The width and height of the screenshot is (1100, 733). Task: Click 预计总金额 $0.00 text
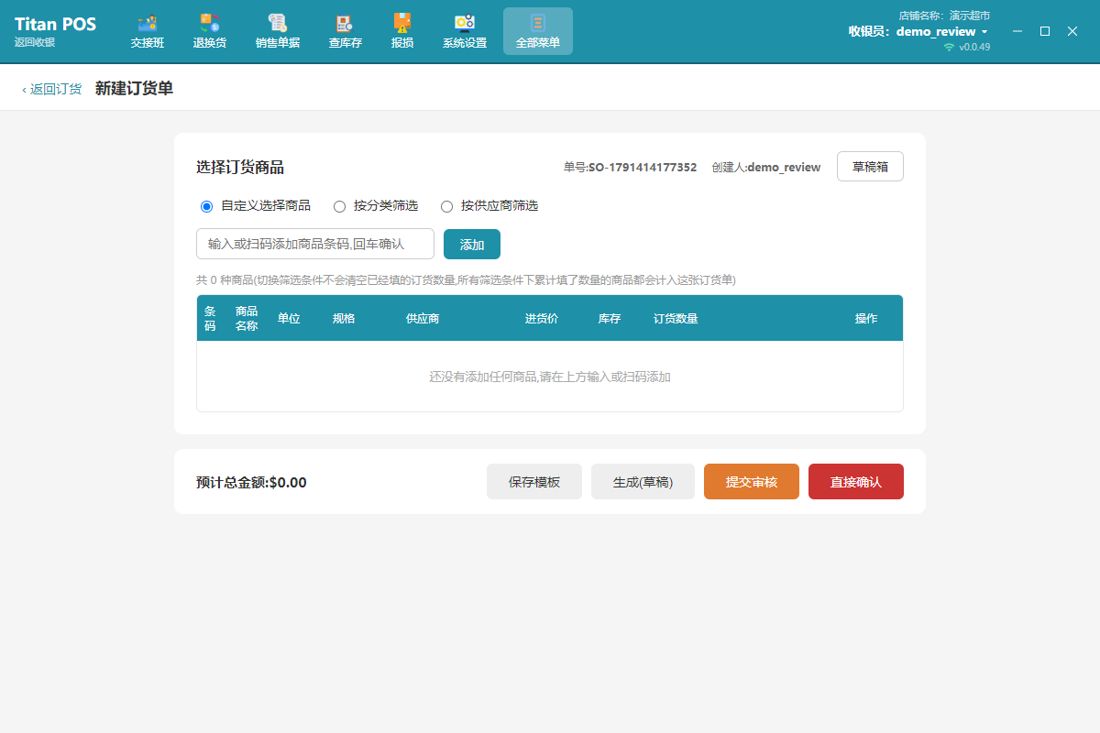tap(251, 483)
